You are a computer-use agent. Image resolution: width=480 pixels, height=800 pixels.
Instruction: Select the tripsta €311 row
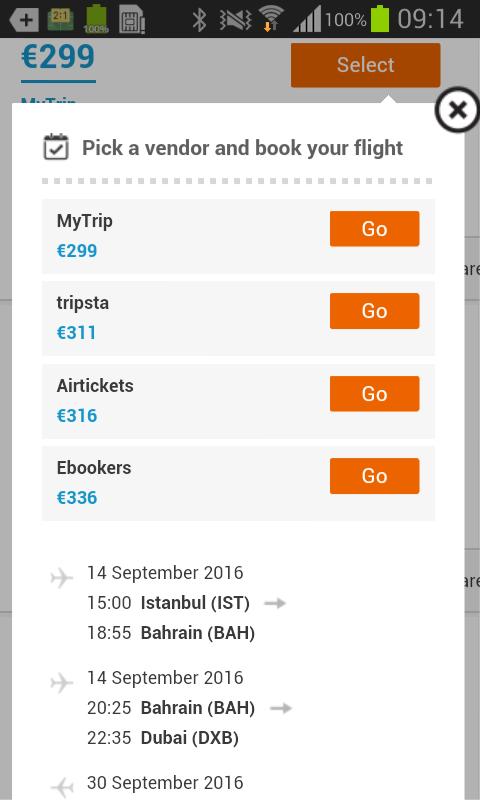pyautogui.click(x=238, y=318)
